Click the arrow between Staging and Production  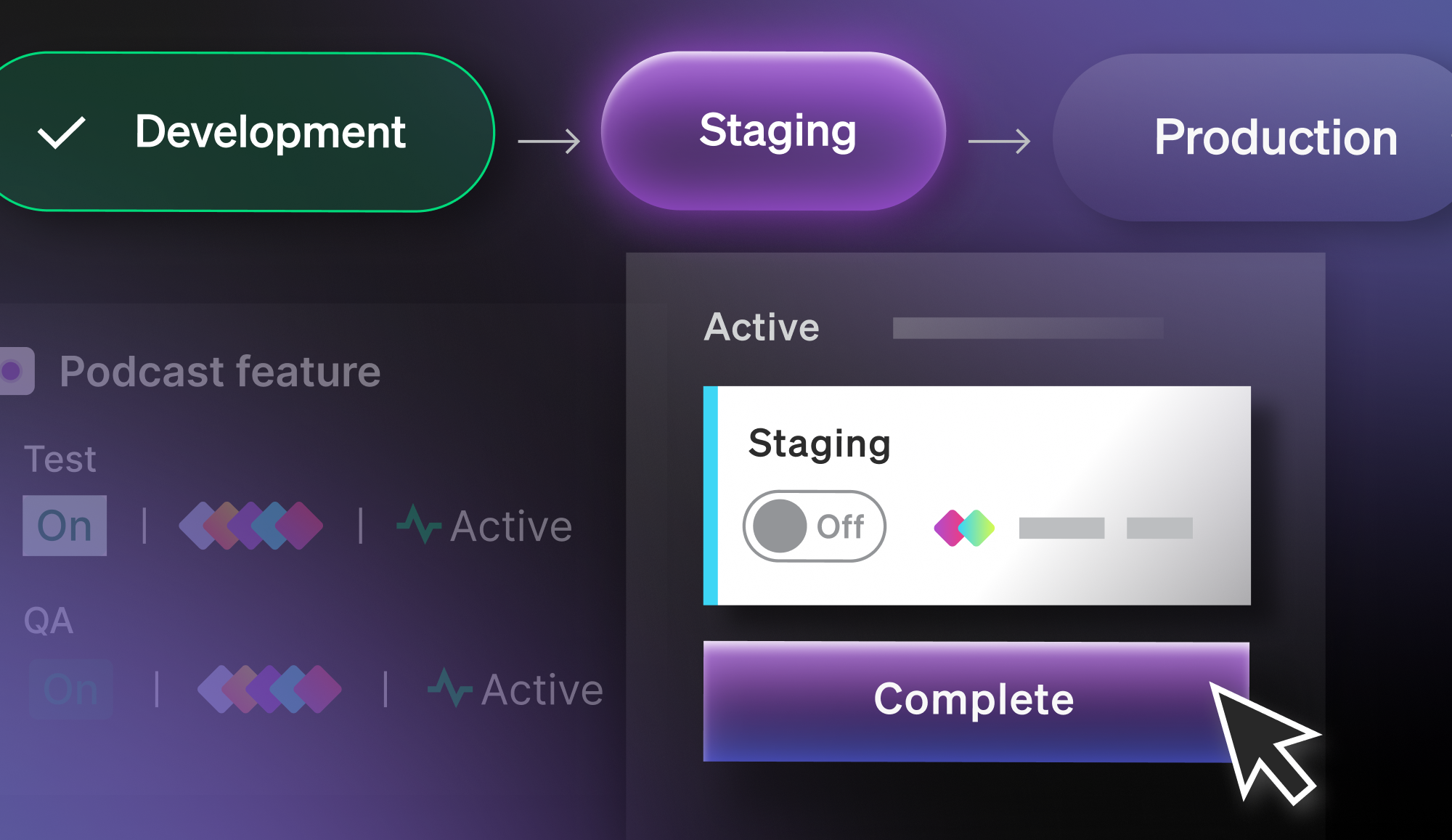click(x=999, y=141)
